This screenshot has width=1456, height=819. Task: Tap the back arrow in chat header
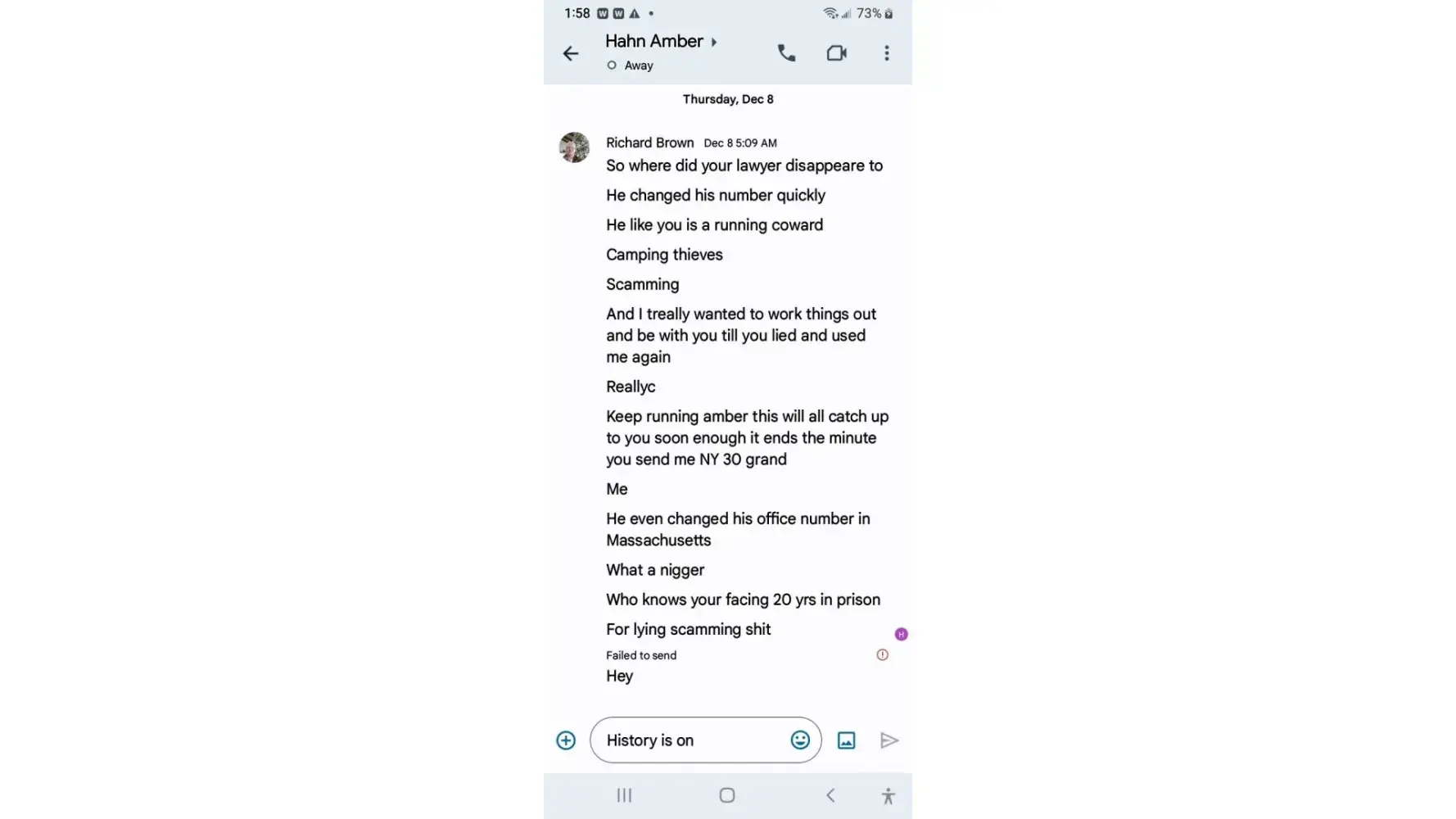click(x=571, y=54)
